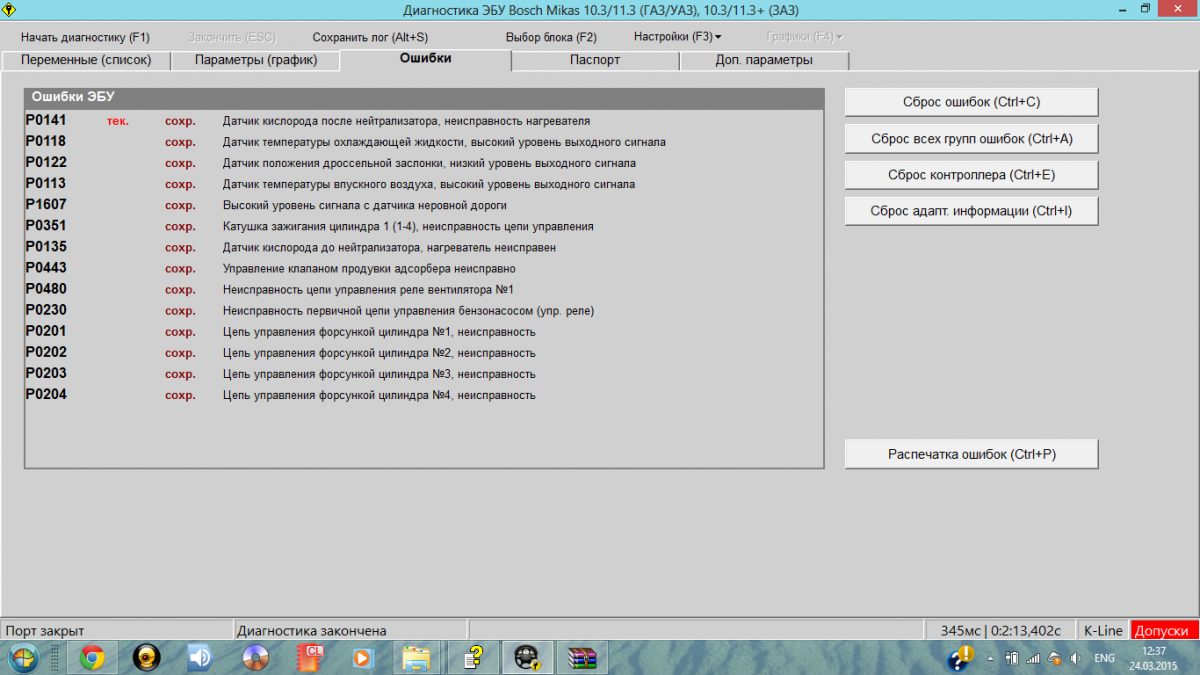Click the rough road sensor error description

[x=377, y=206]
